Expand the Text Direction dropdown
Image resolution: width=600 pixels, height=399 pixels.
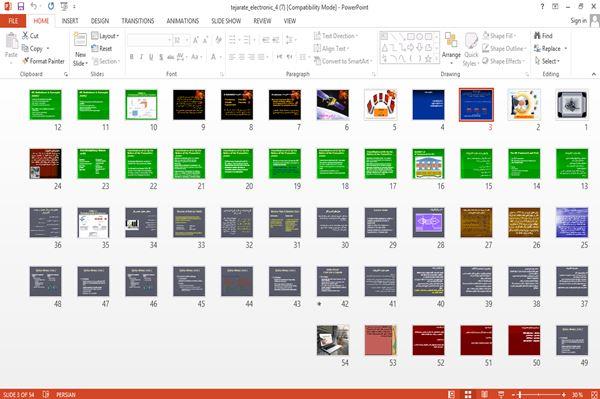click(x=336, y=36)
